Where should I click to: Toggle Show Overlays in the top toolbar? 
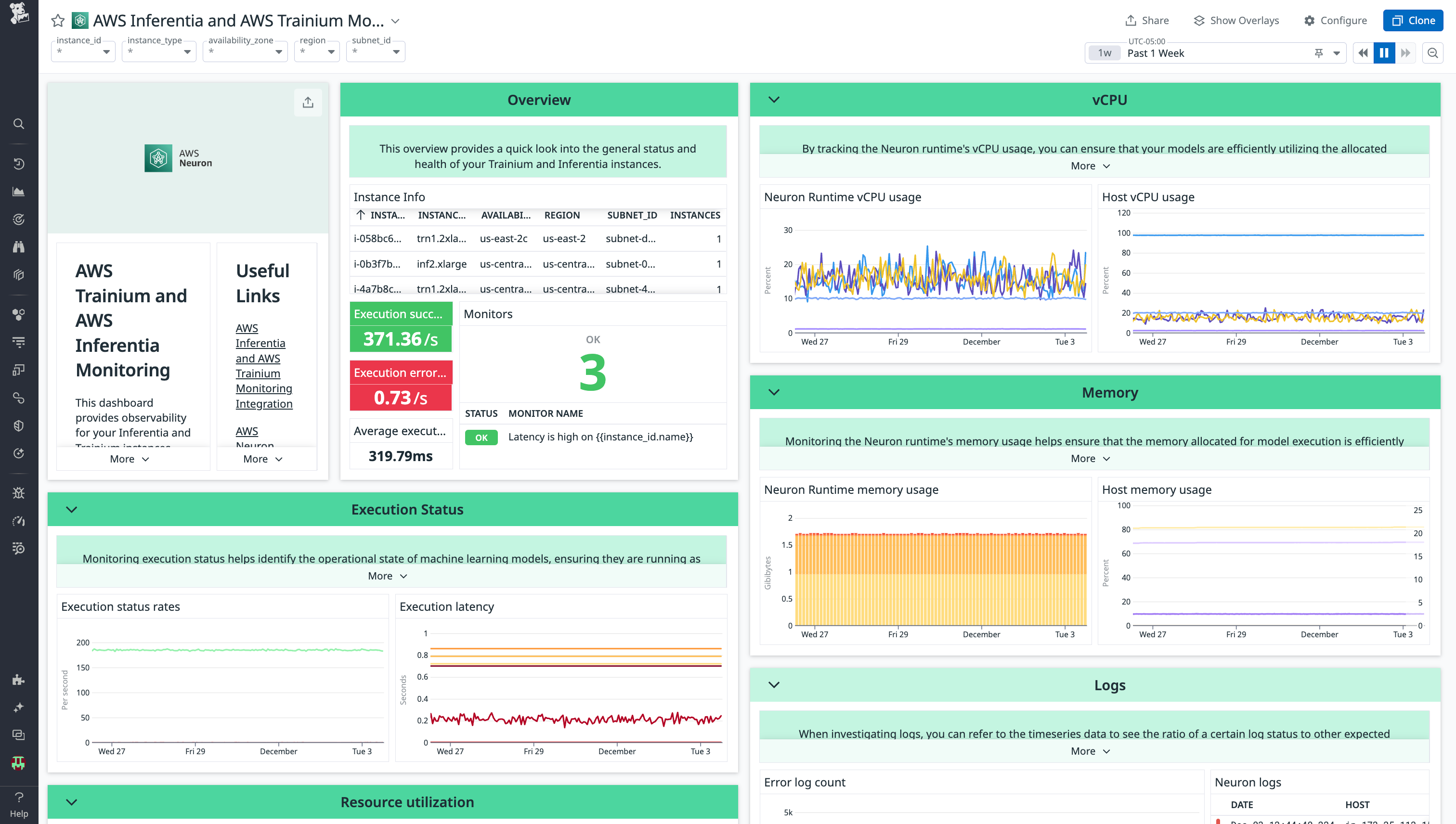point(1236,20)
